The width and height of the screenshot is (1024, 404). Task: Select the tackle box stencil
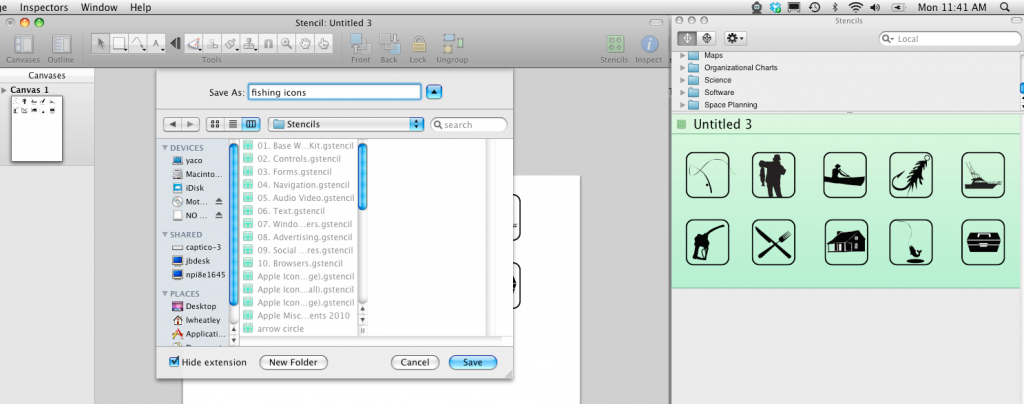pyautogui.click(x=983, y=242)
